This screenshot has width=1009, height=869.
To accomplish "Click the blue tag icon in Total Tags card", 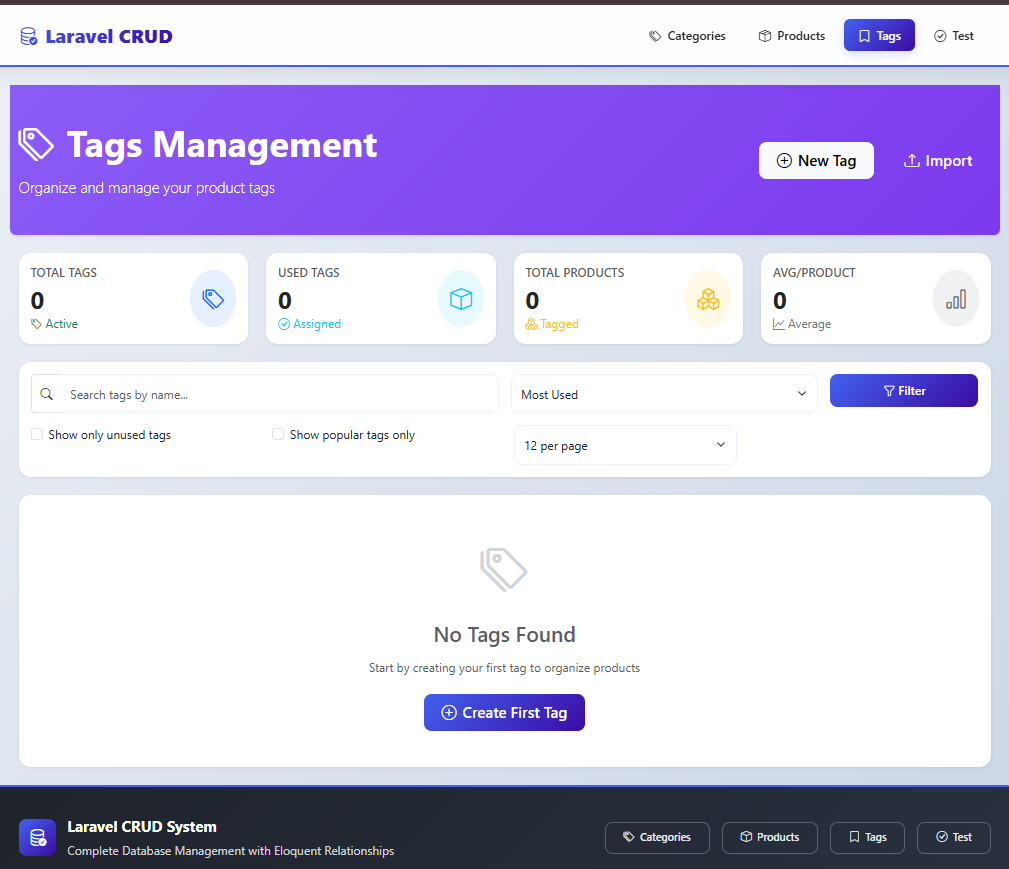I will [x=213, y=299].
